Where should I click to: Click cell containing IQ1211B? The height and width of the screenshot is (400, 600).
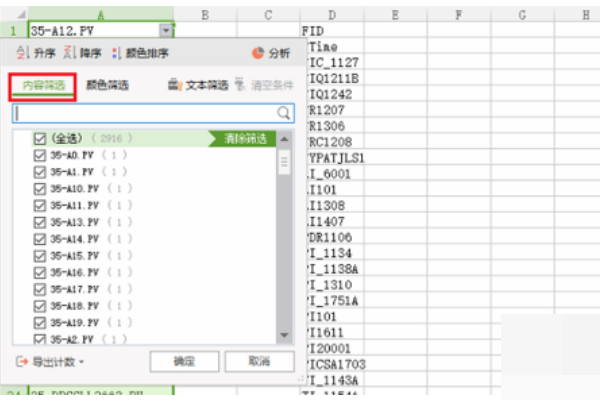[x=335, y=78]
